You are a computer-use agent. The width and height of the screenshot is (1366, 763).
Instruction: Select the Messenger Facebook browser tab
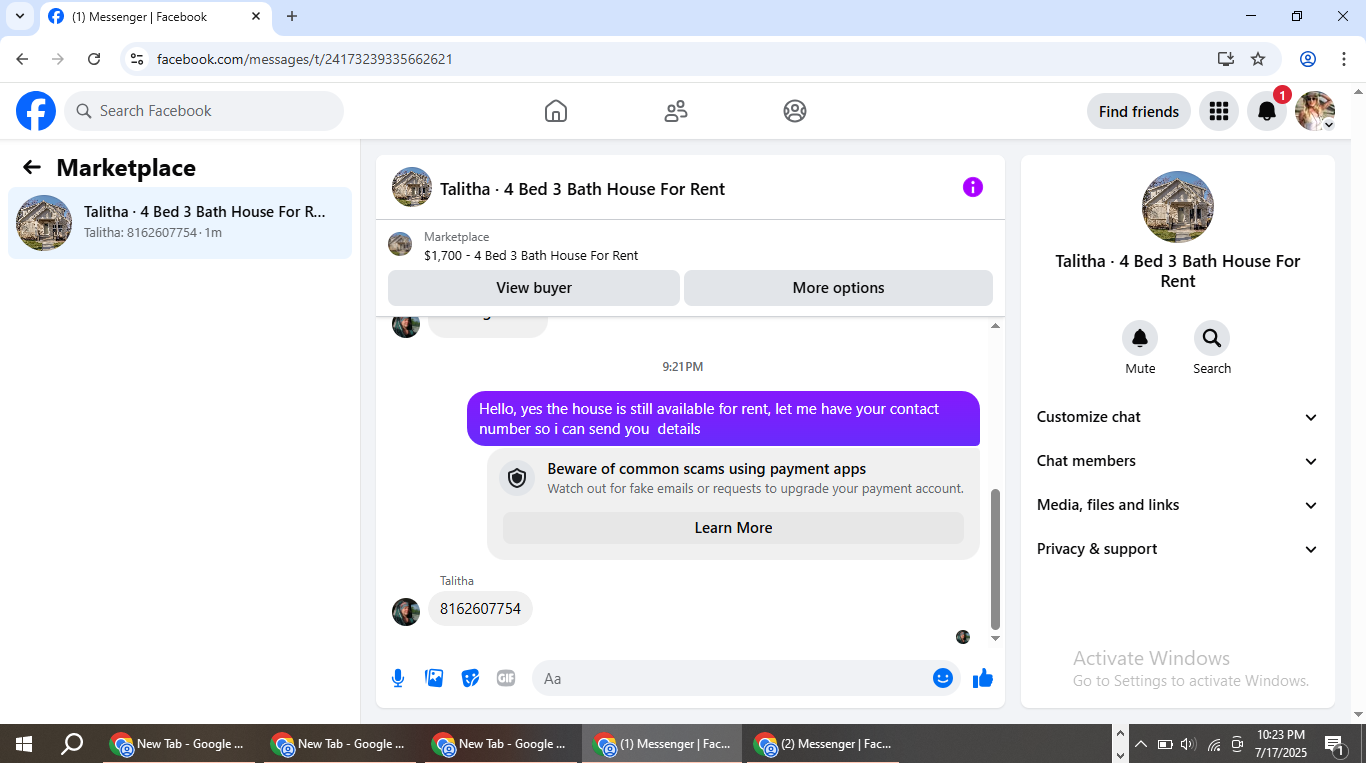tap(155, 17)
